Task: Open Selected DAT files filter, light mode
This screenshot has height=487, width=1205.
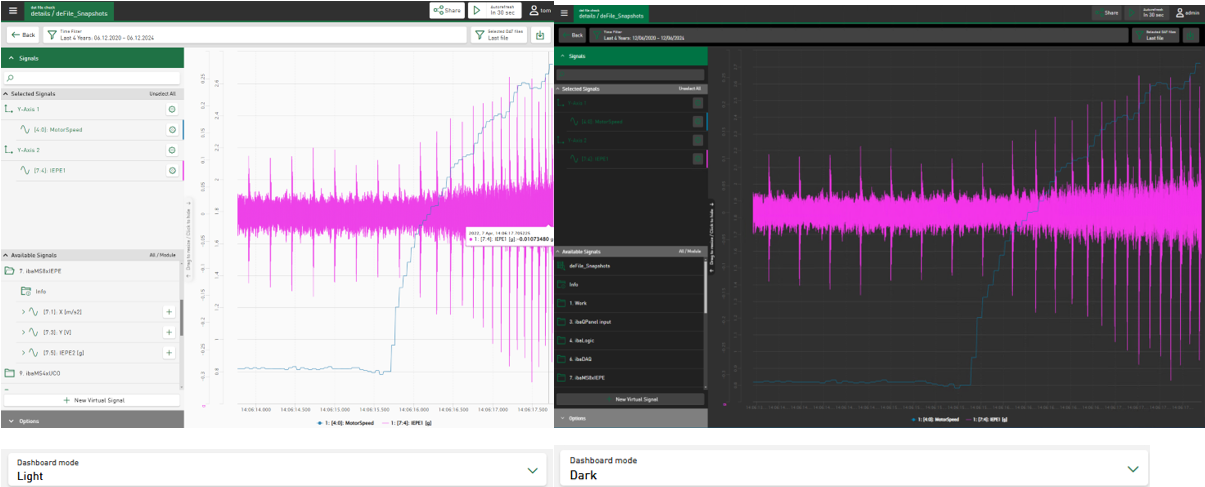Action: coord(497,34)
